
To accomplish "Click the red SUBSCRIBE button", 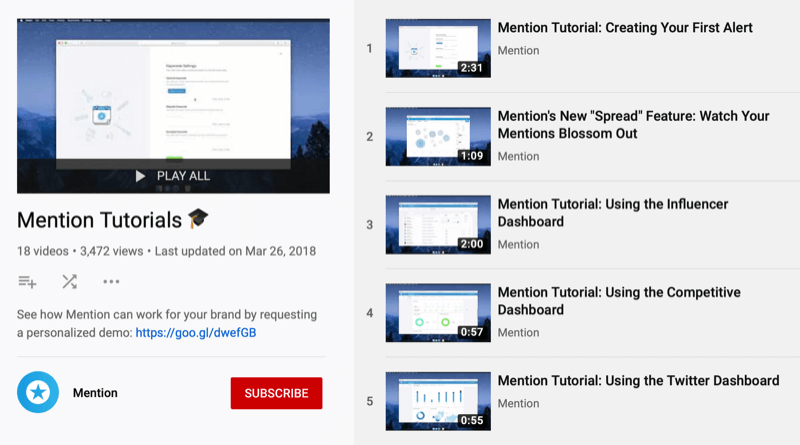I will pos(276,393).
